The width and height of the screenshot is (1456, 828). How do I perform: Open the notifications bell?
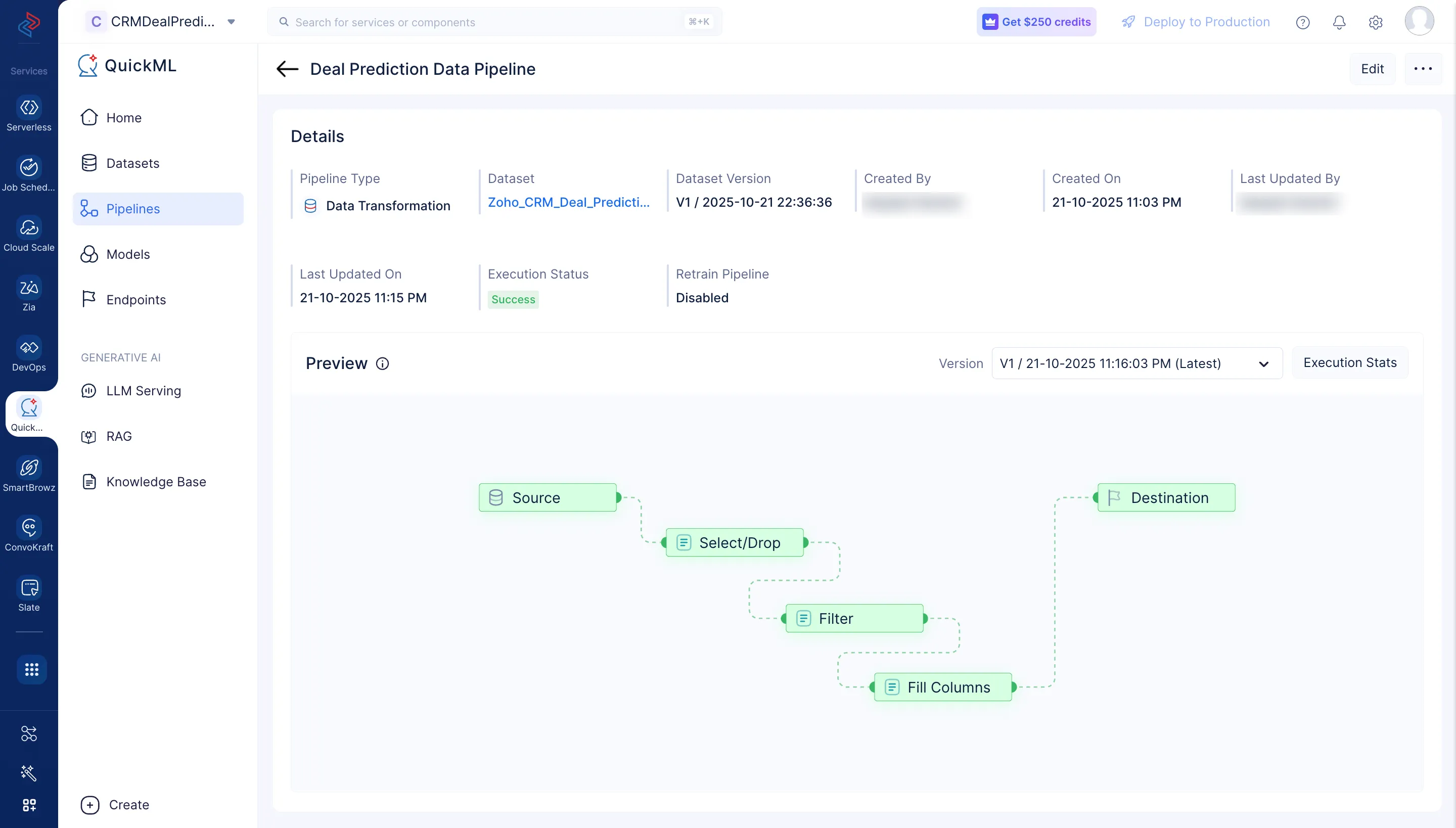coord(1339,22)
